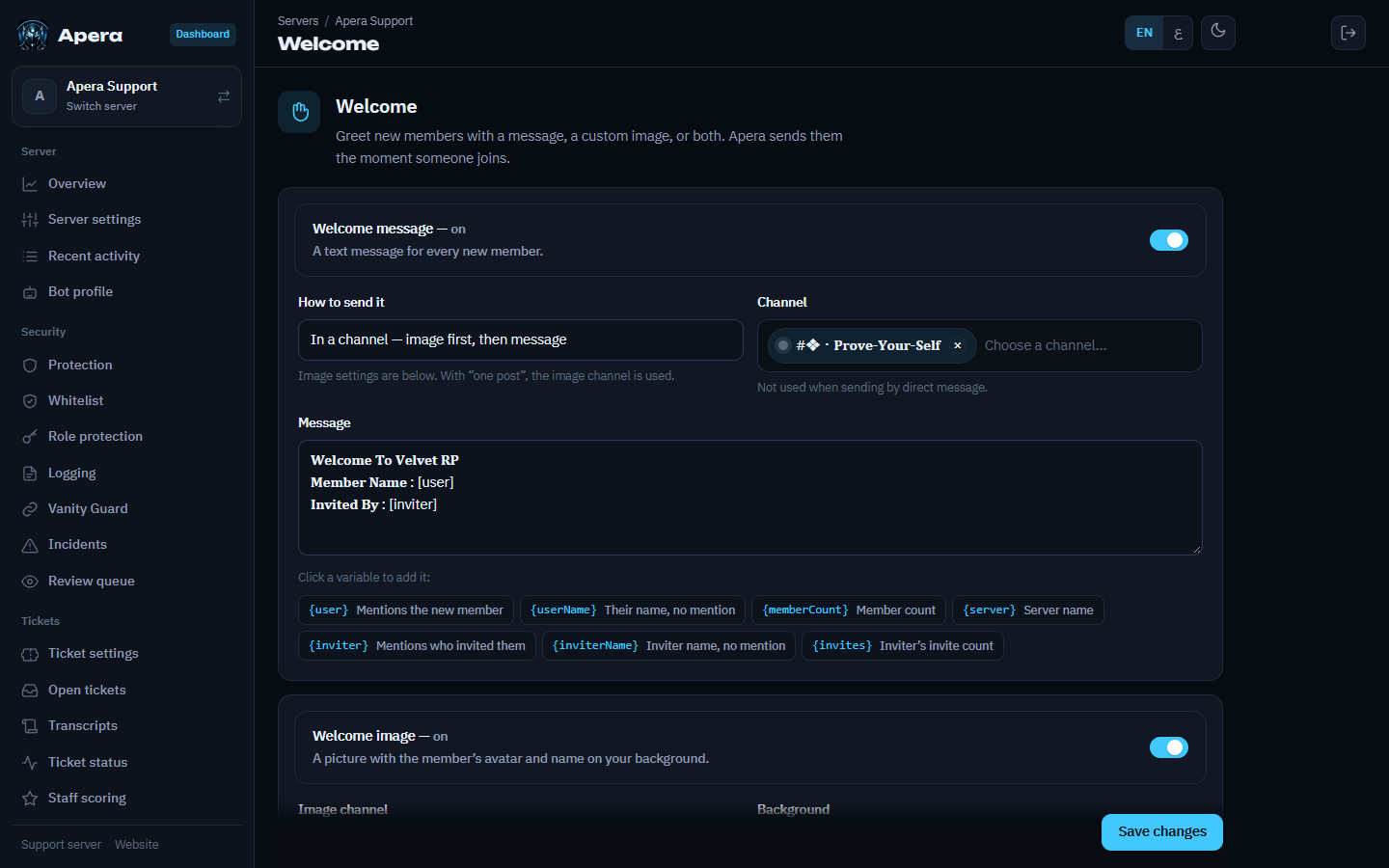Click inside the Message text area
The width and height of the screenshot is (1389, 868).
[750, 498]
